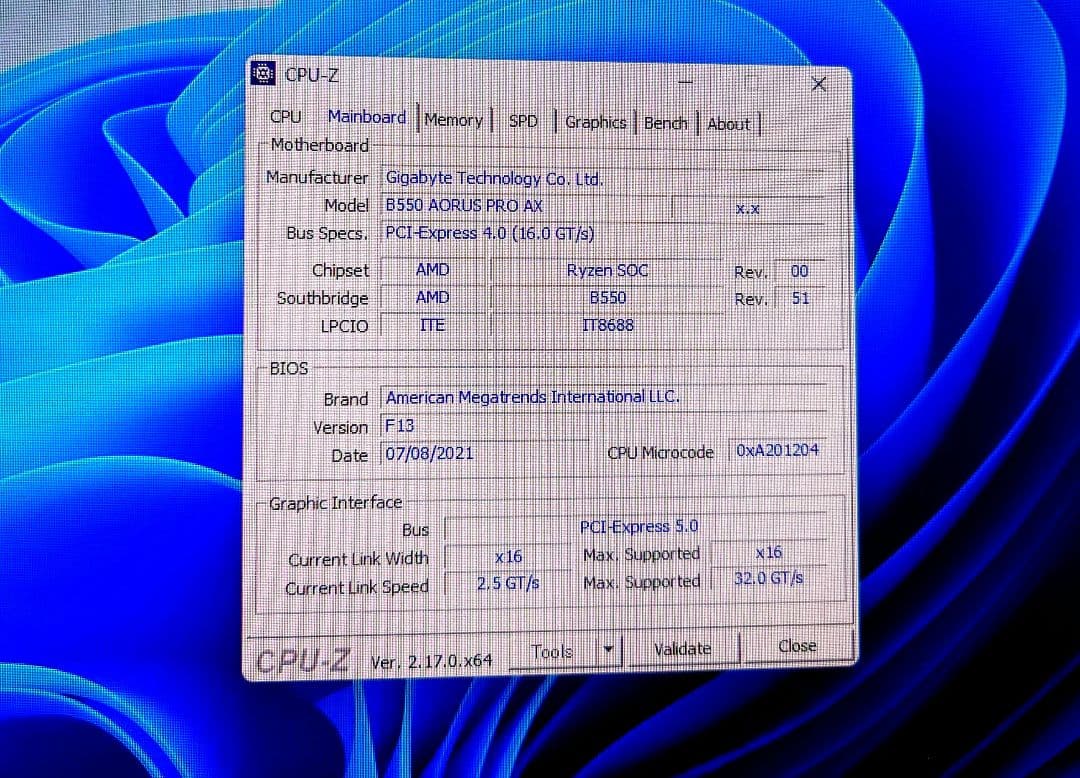Click the CPU-Z application icon in titlebar
This screenshot has width=1080, height=778.
point(262,73)
